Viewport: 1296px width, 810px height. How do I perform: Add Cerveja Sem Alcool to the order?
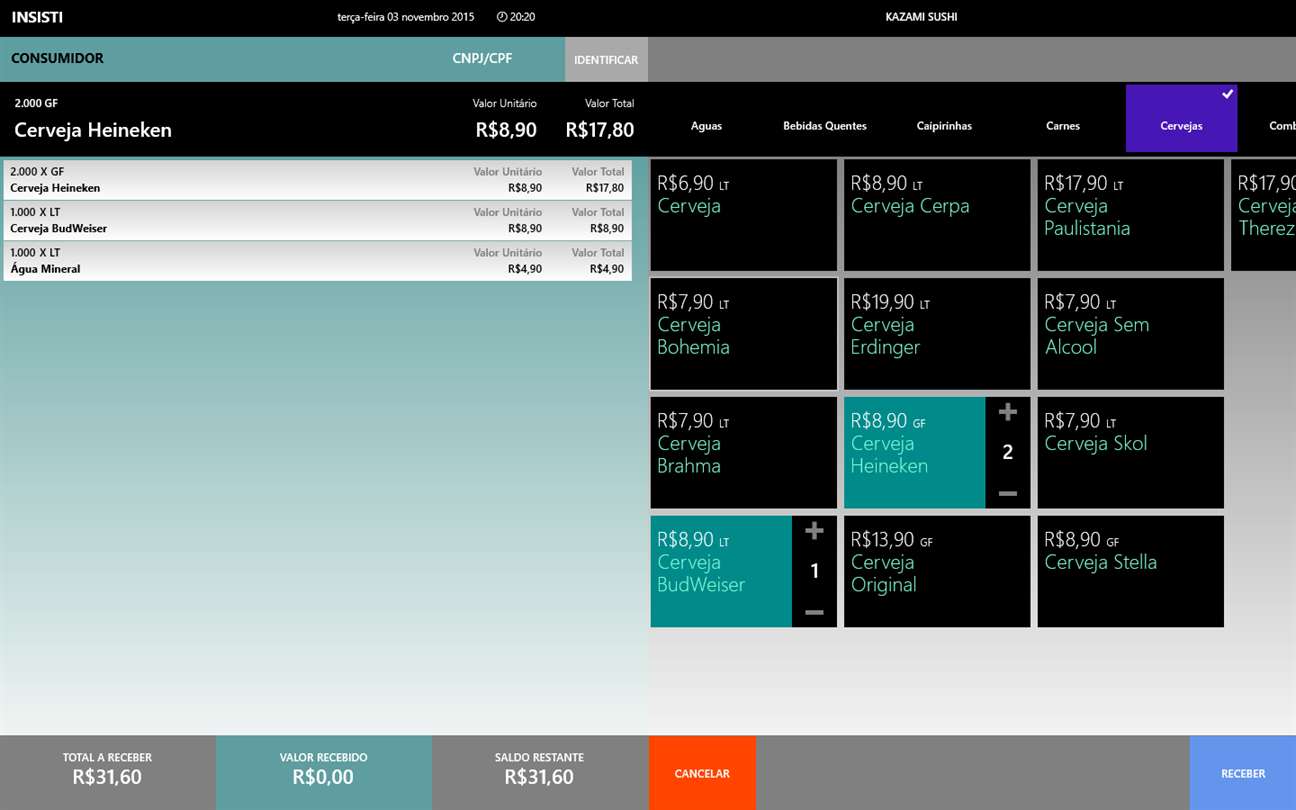(x=1130, y=334)
